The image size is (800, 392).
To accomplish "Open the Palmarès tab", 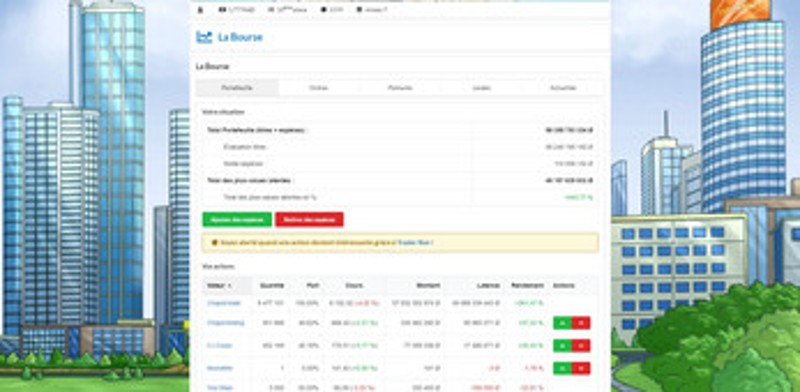I will point(400,88).
